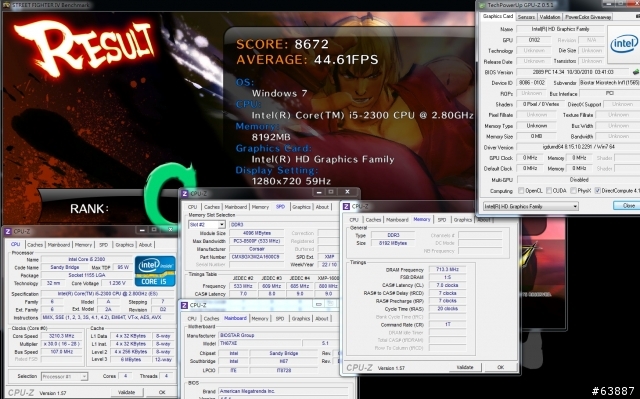
Task: Open the Processor #1 selection dropdown
Action: pyautogui.click(x=64, y=376)
